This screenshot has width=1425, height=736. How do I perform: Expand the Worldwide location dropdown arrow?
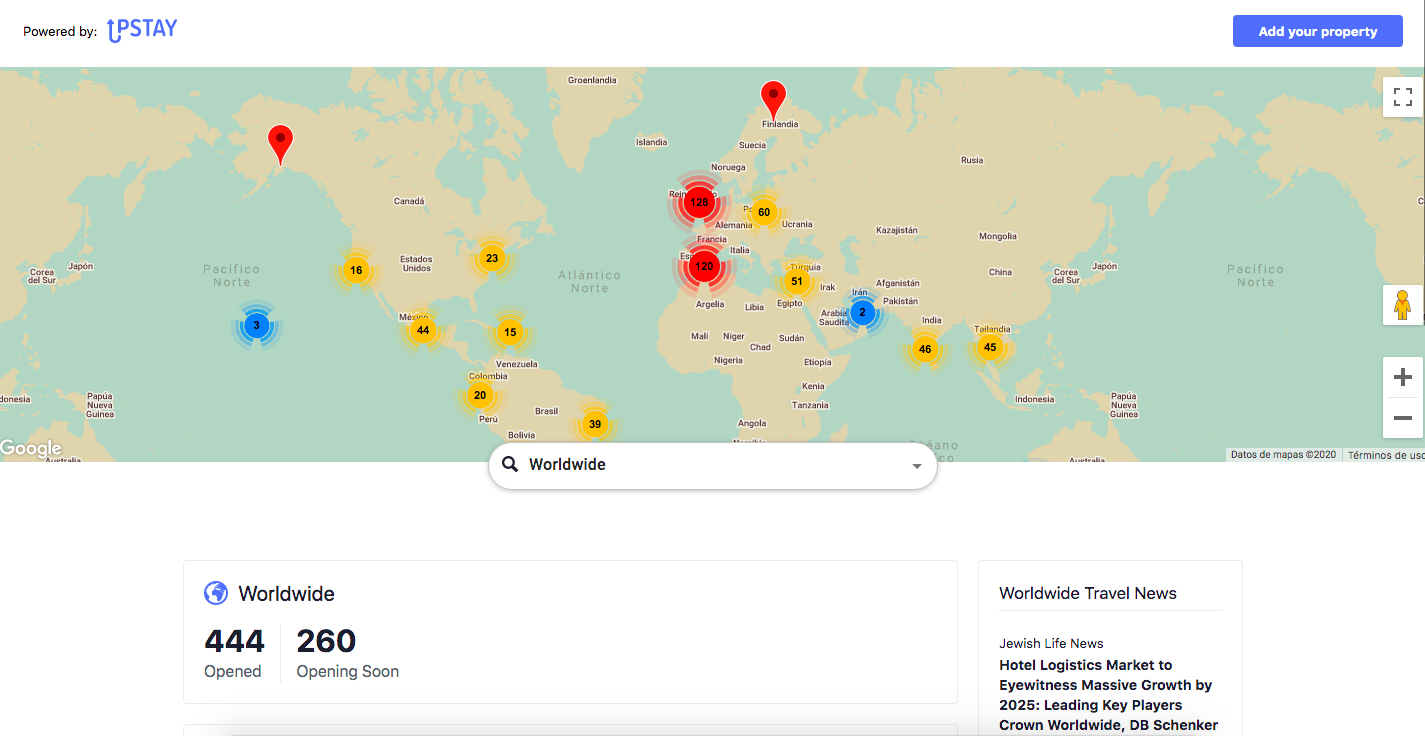(x=917, y=466)
